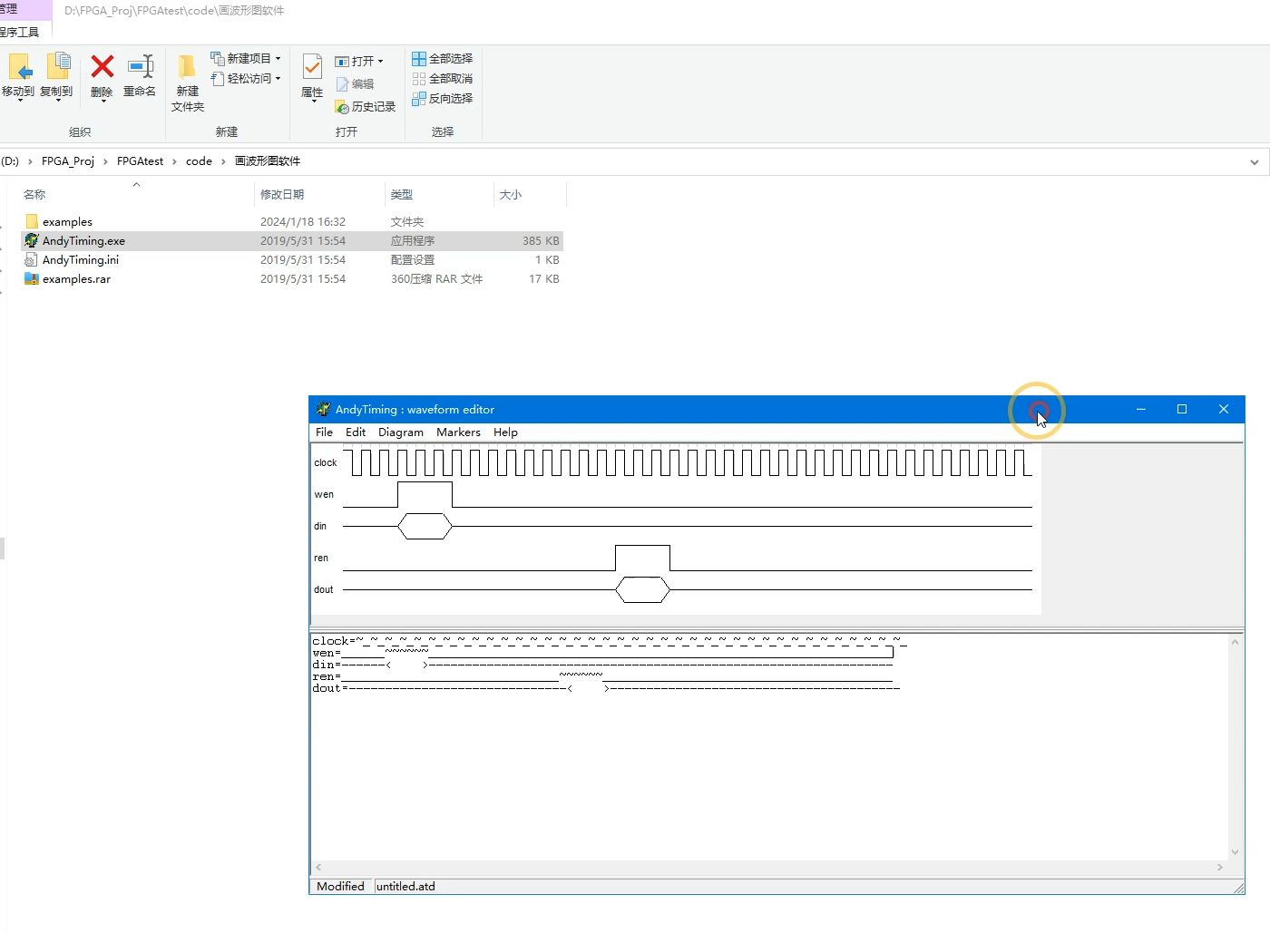Click the wen signal label in waveform

324,495
